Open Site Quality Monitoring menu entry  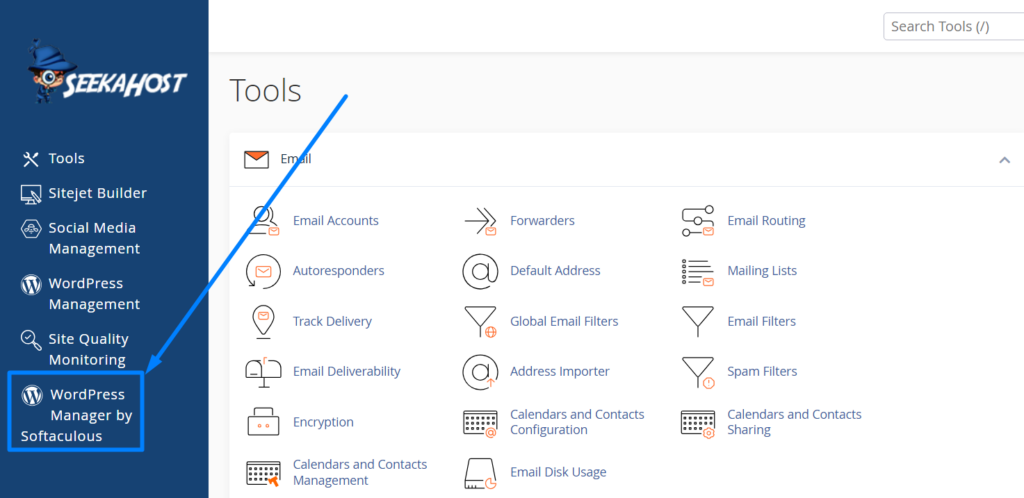click(x=88, y=349)
